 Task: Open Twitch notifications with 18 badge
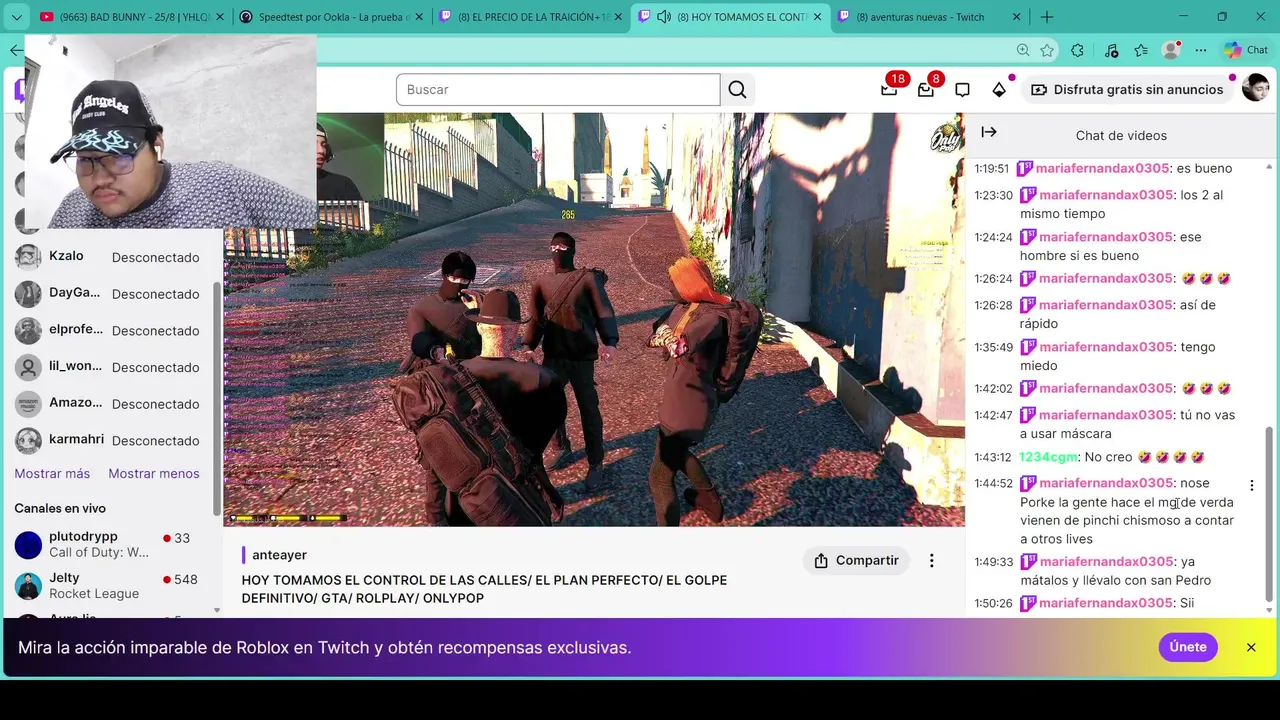coord(889,89)
